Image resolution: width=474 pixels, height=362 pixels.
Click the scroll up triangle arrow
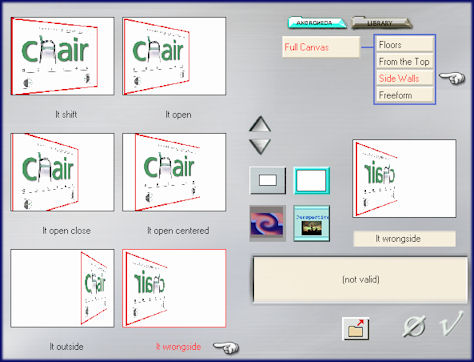260,124
